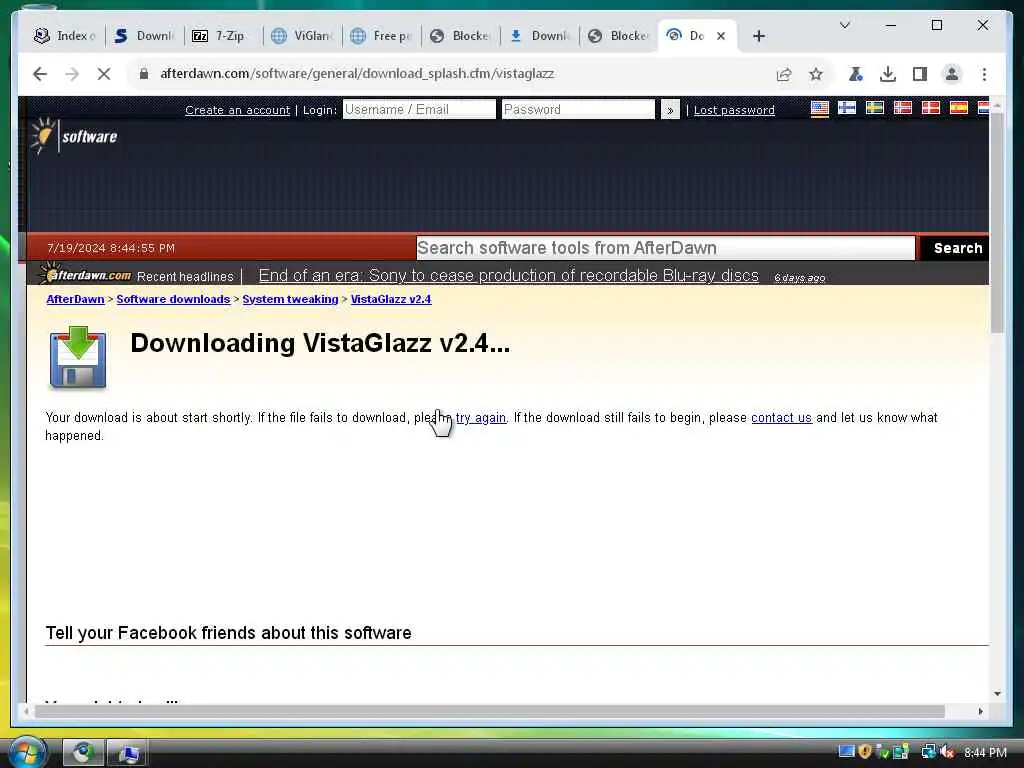The height and width of the screenshot is (768, 1024).
Task: Switch to the ViGlance tab
Action: pos(303,36)
